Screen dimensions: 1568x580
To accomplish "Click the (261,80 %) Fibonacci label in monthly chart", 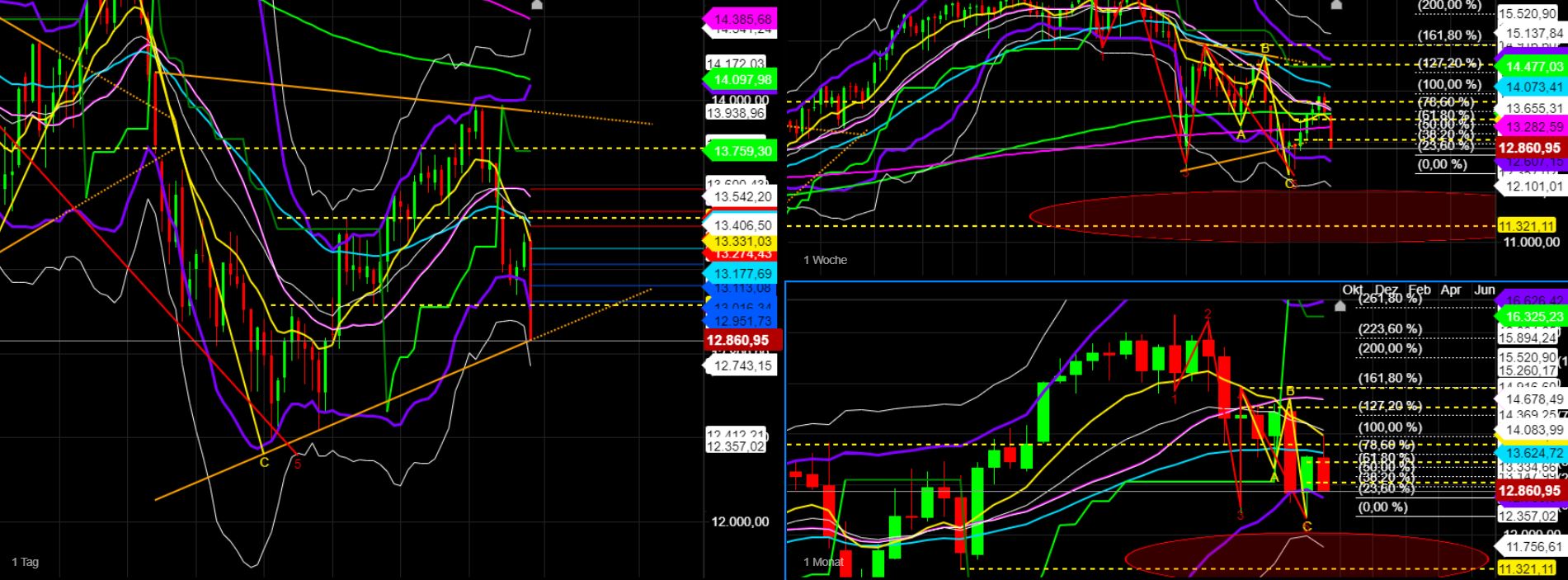I will (1391, 299).
